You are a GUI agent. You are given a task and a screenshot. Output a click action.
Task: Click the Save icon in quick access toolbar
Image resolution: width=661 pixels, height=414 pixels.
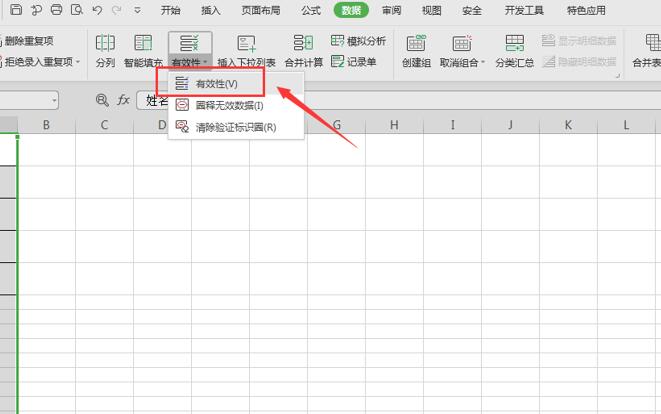pos(16,9)
